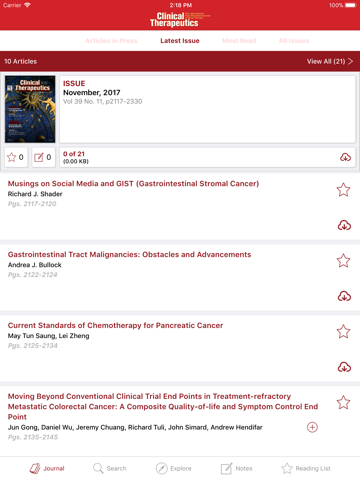
Task: Tap the '10 Articles' header label
Action: [x=21, y=61]
